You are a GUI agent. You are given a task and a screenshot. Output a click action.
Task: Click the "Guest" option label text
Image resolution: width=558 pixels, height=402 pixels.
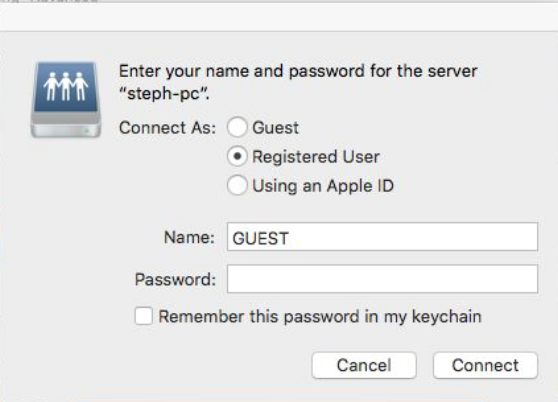[x=275, y=128]
